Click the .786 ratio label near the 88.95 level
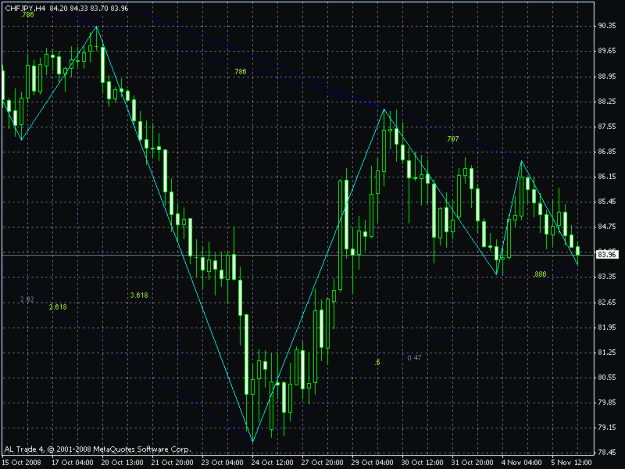Viewport: 625px width, 469px height. coord(240,72)
